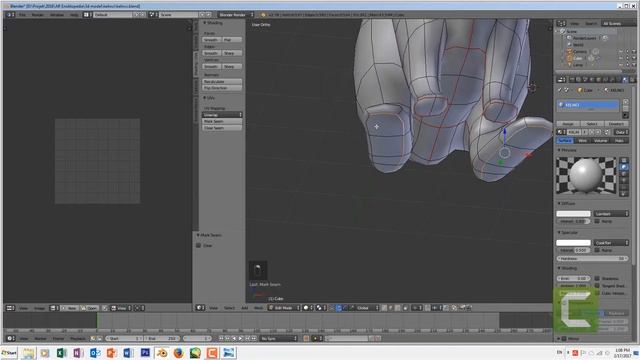Enable the diffuse Ramp checkbox
Viewport: 640px width, 360px height.
(x=597, y=221)
